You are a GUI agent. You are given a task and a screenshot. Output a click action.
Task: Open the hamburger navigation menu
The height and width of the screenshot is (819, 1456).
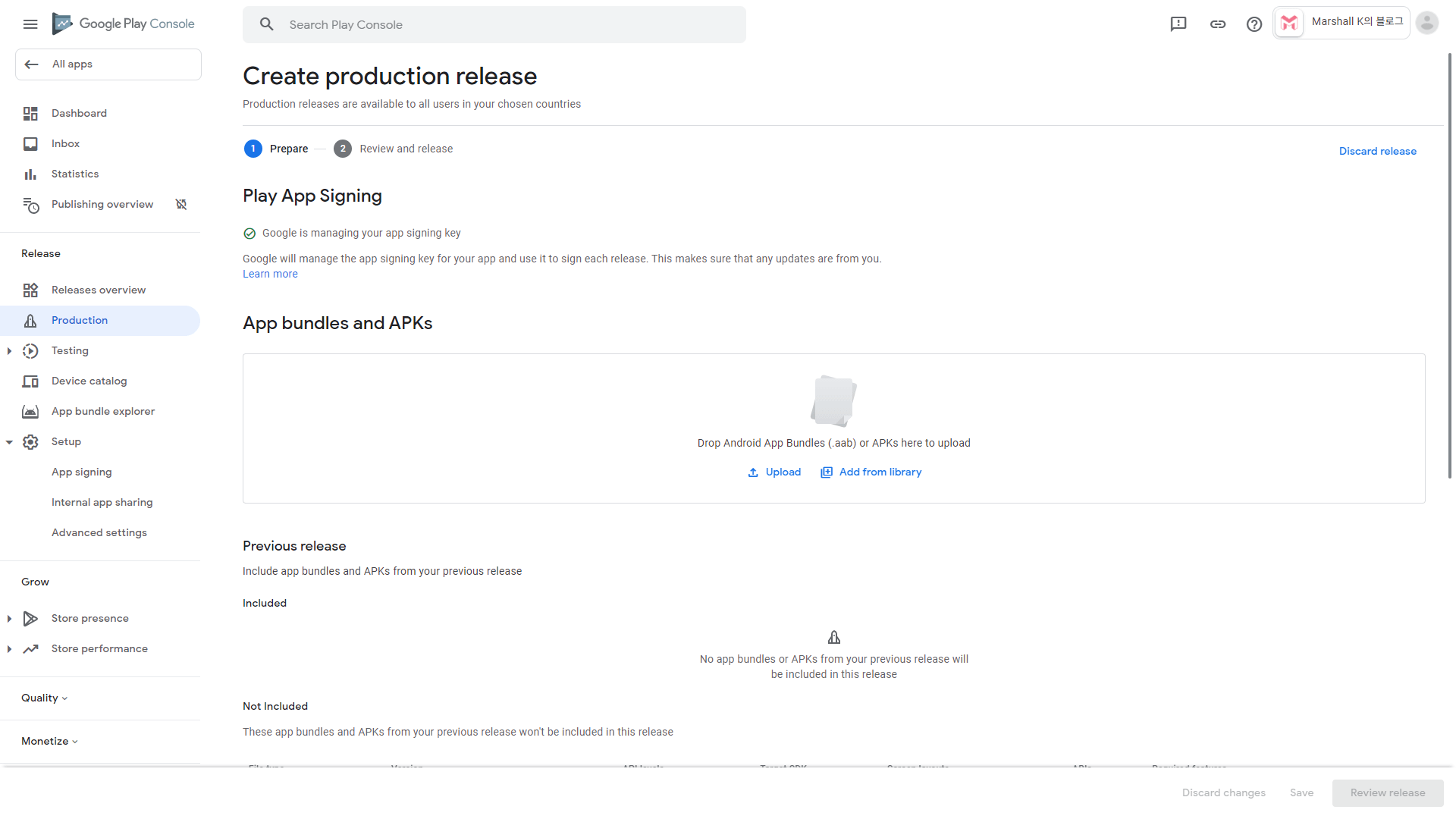30,24
